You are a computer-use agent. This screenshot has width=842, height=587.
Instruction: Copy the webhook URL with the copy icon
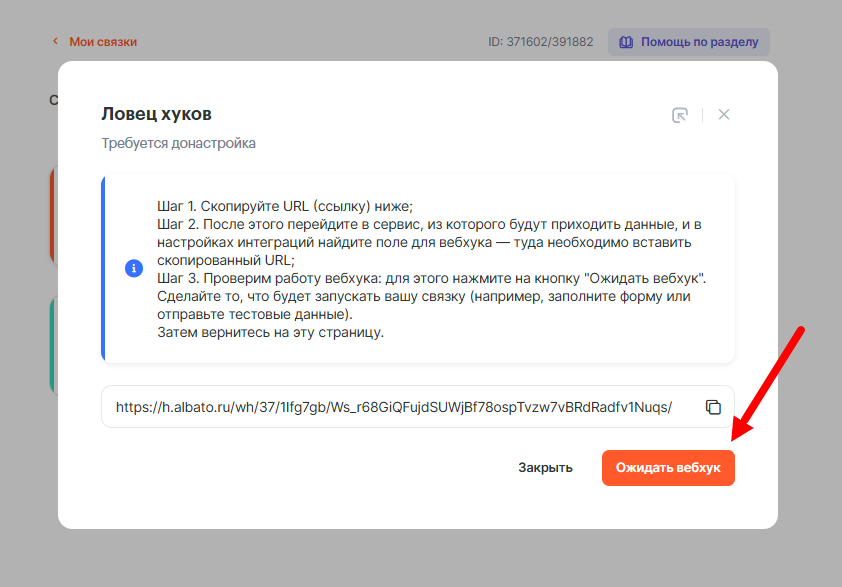713,407
